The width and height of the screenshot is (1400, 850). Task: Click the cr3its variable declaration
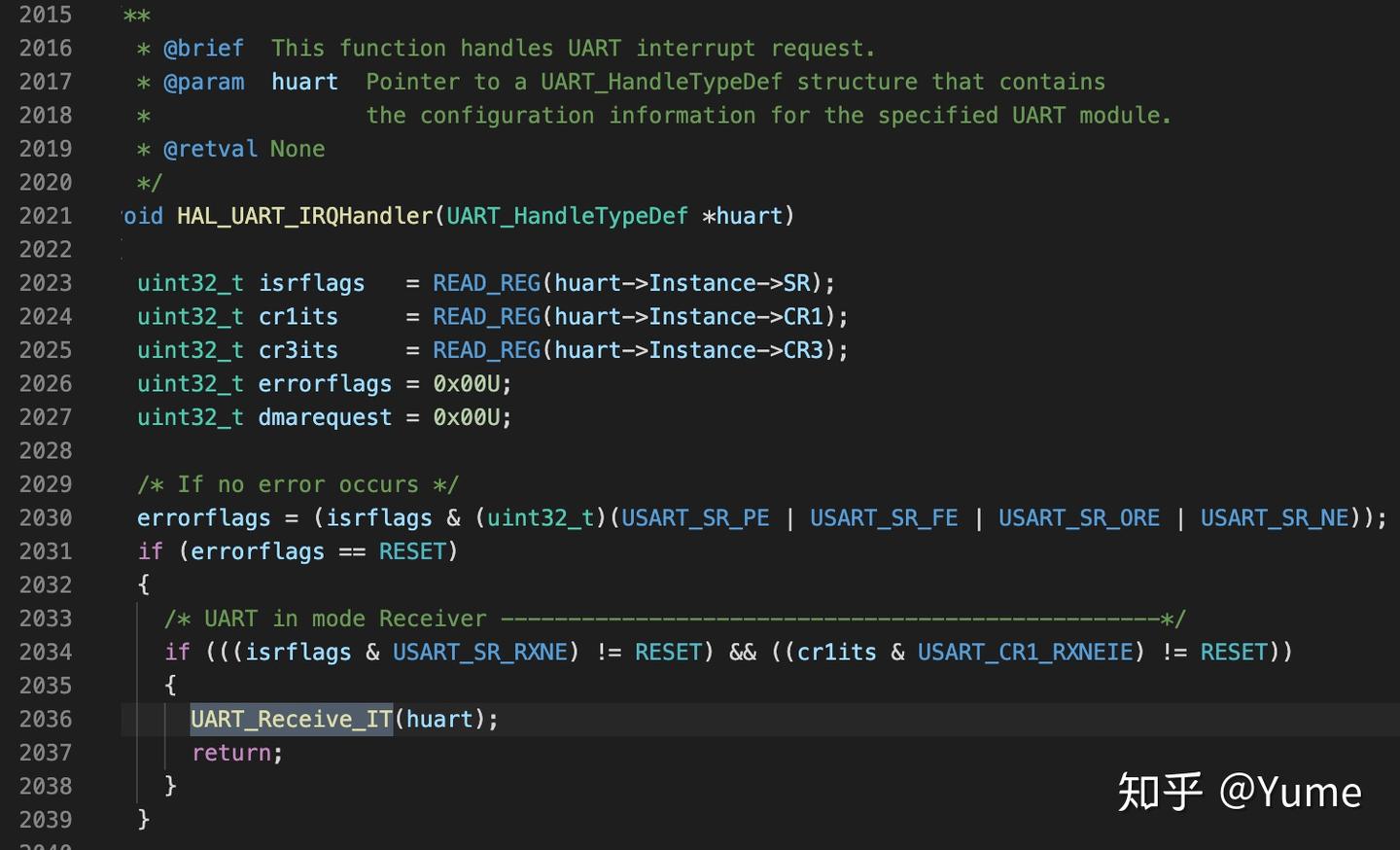click(297, 350)
